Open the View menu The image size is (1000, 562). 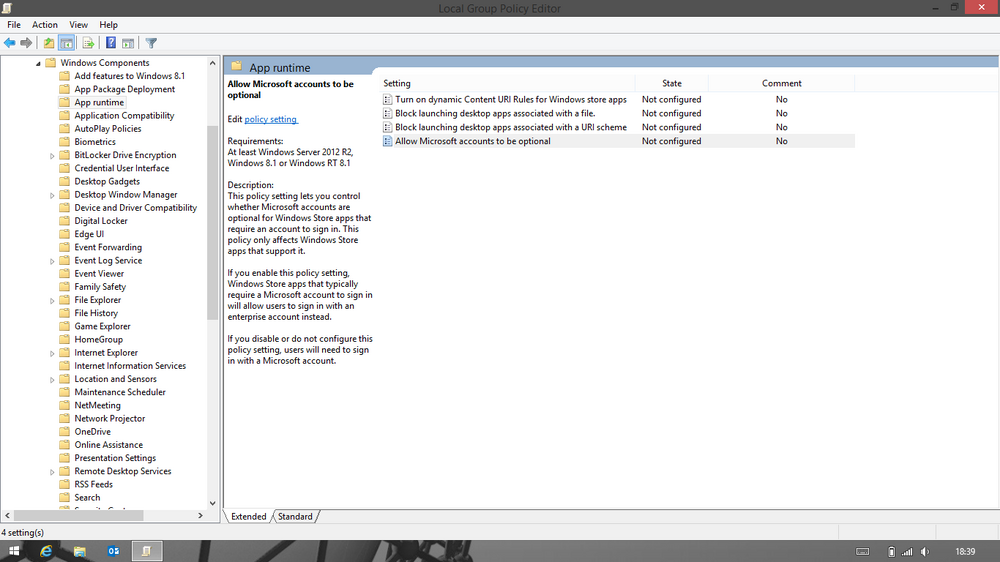tap(78, 25)
